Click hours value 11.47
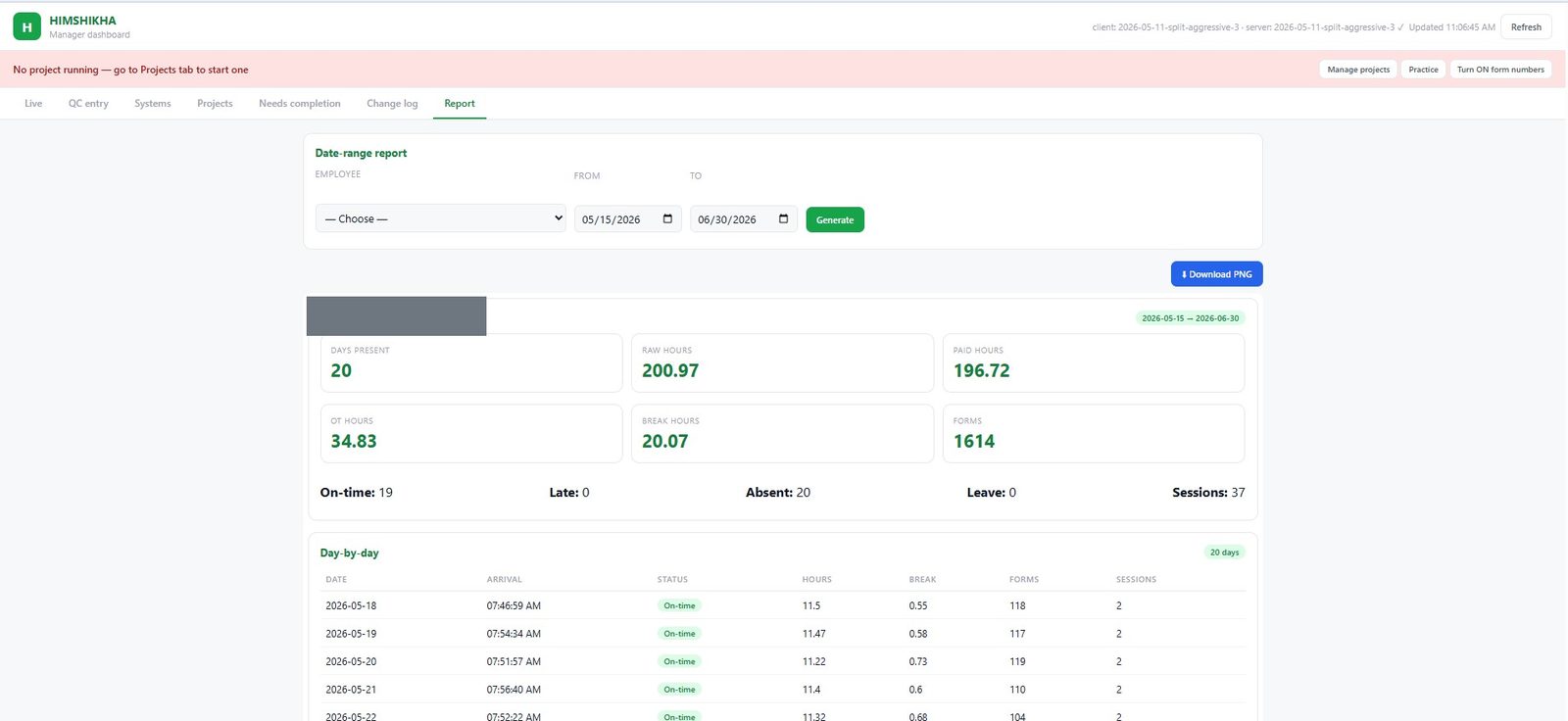The image size is (1568, 721). point(813,634)
